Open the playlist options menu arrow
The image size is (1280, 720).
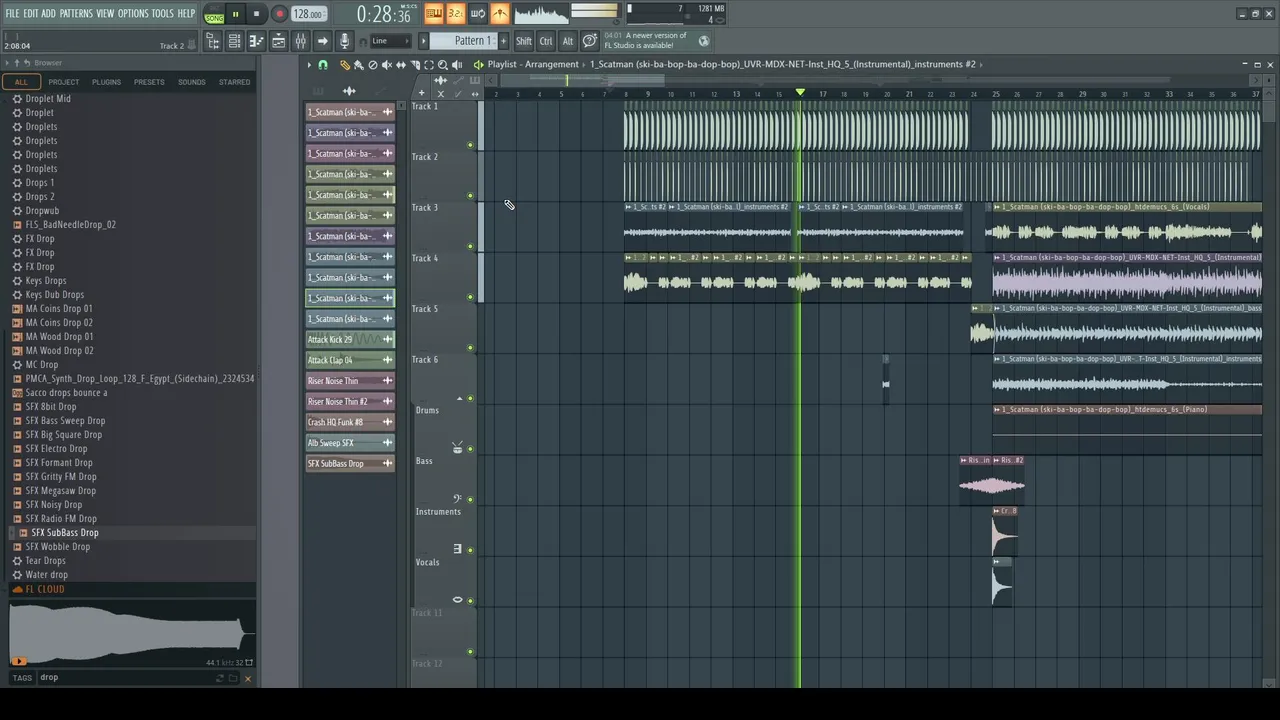point(309,65)
